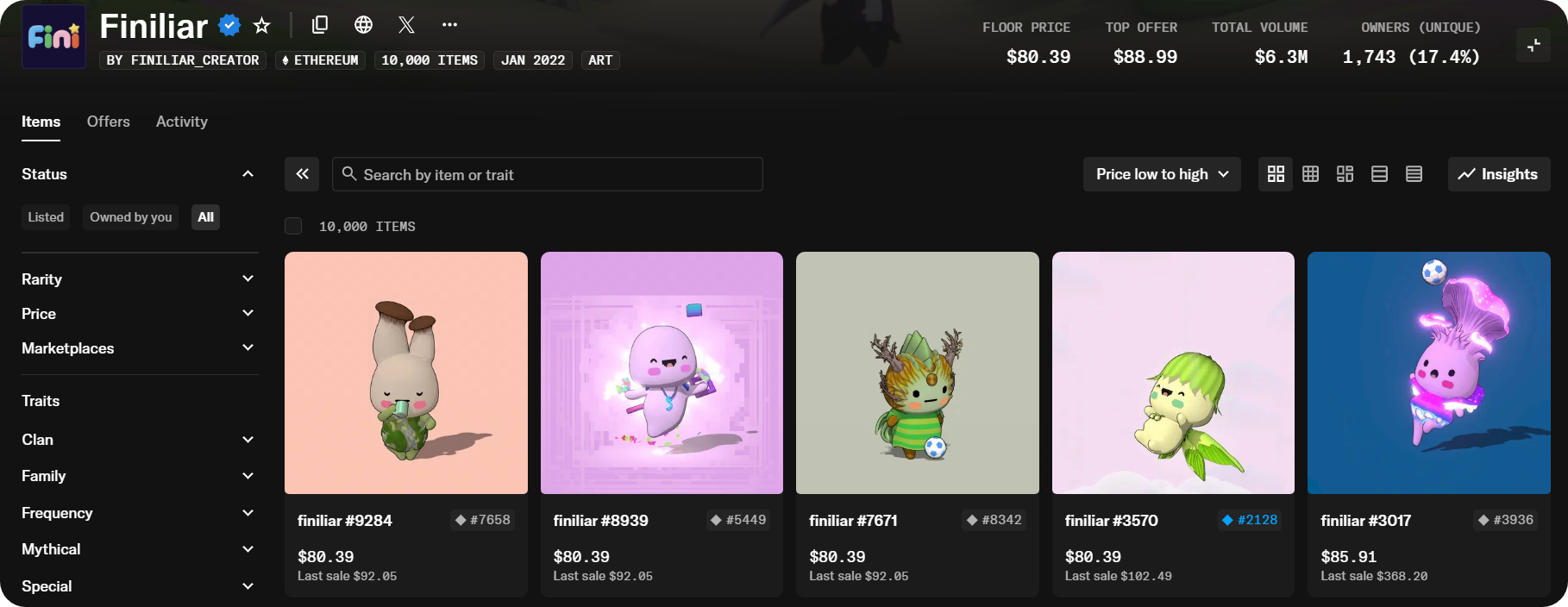The width and height of the screenshot is (1568, 607).
Task: Open the Finiliar X (Twitter) profile icon
Action: (x=407, y=25)
